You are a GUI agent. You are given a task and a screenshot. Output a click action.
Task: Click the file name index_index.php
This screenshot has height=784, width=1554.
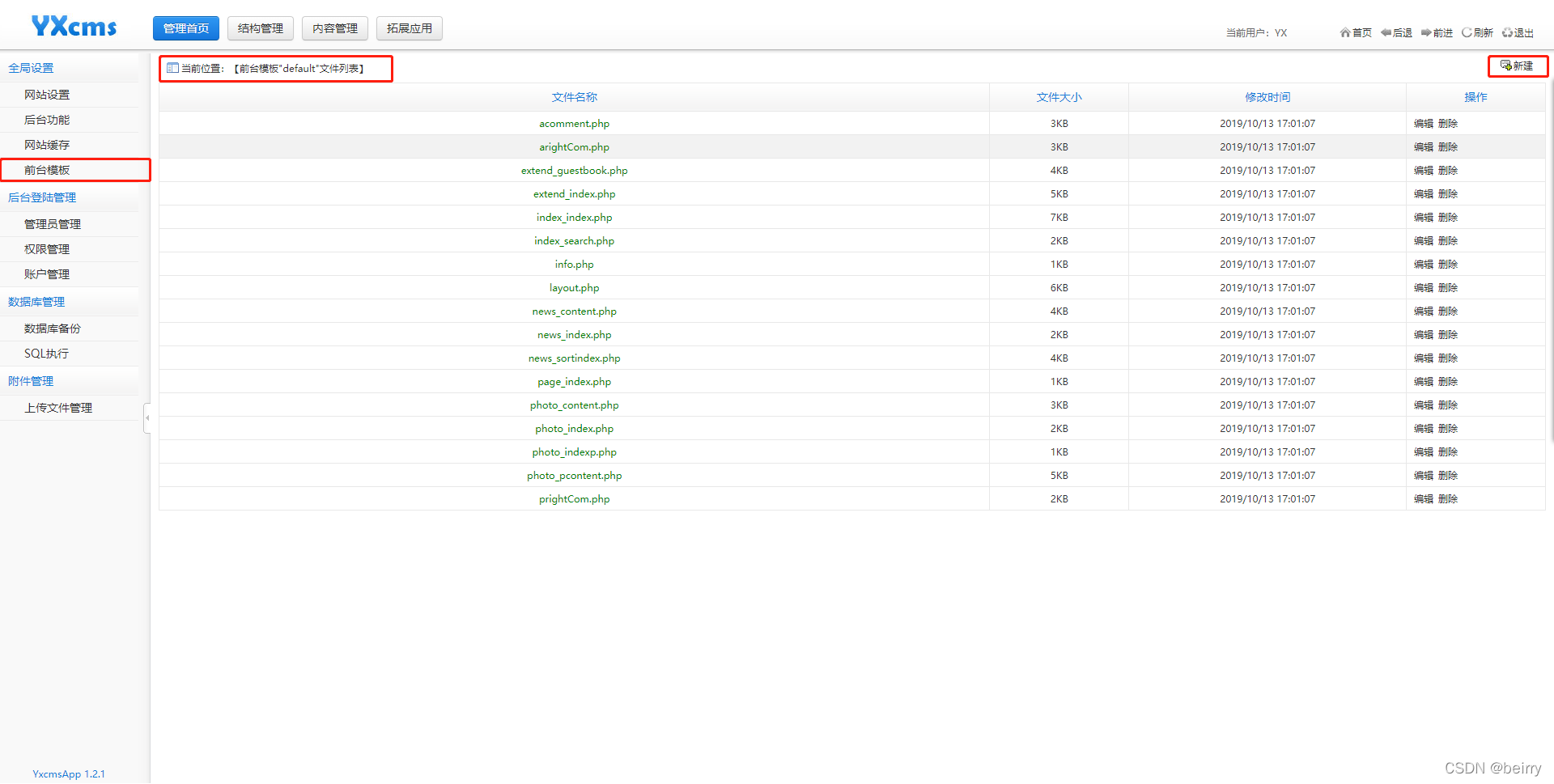coord(575,218)
